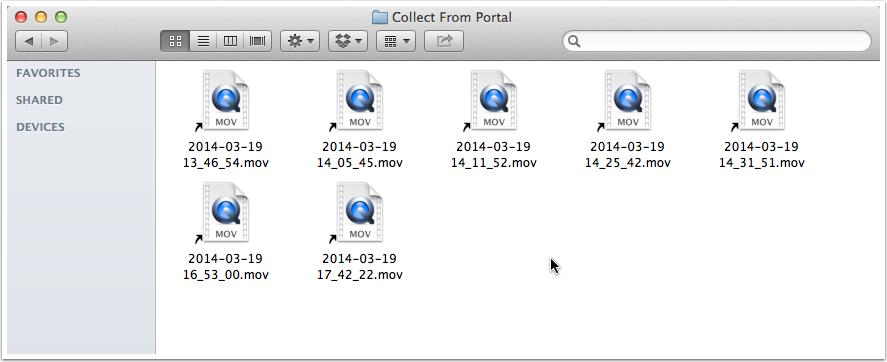This screenshot has height=362, width=887.
Task: Switch to icon view
Action: pos(175,41)
